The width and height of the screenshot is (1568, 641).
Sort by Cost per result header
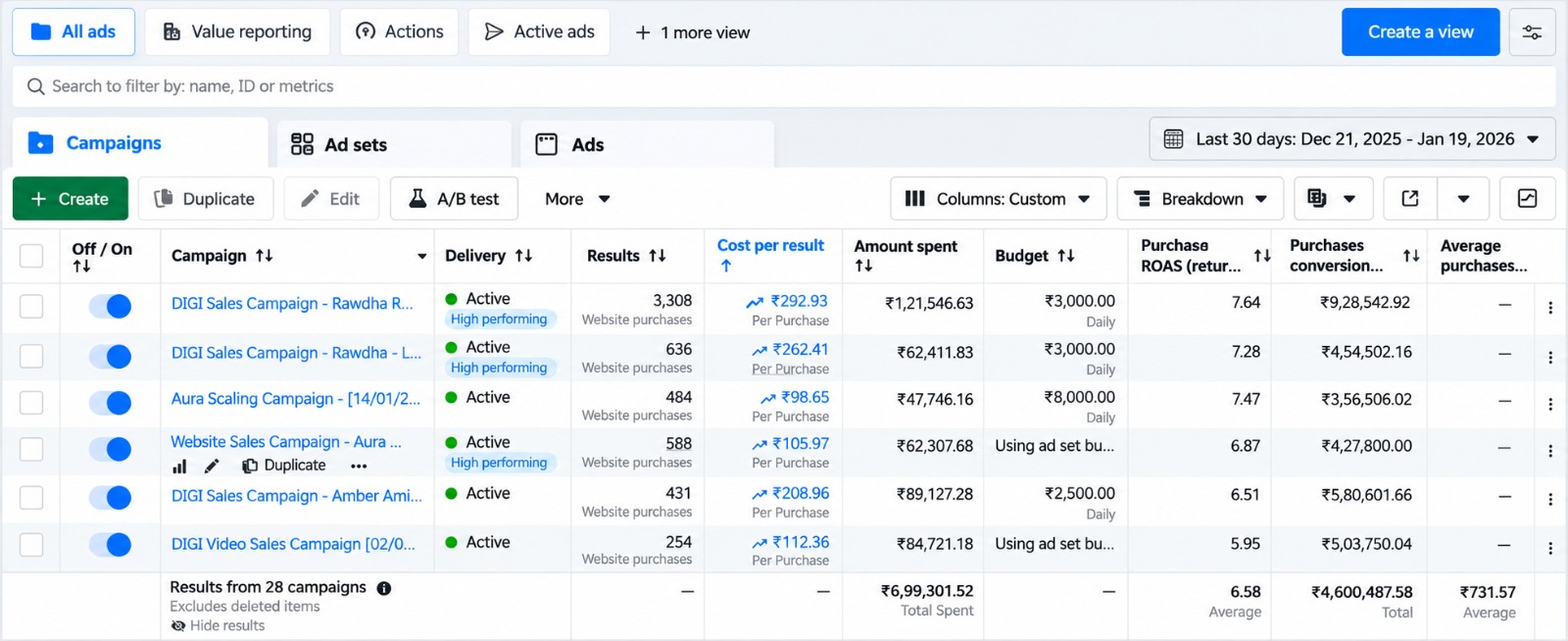click(770, 246)
